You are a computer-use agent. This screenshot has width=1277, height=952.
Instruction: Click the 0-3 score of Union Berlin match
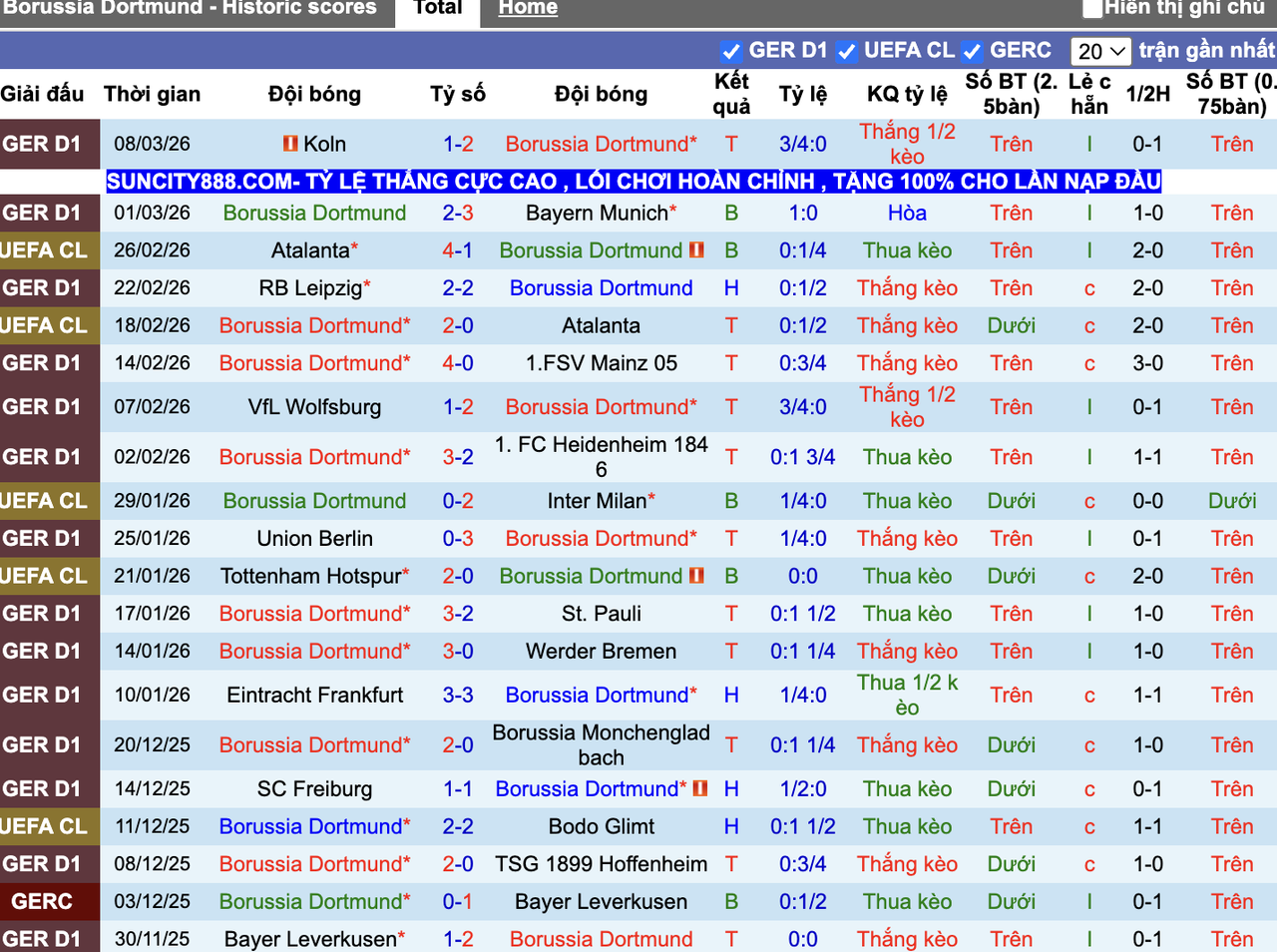pos(458,539)
